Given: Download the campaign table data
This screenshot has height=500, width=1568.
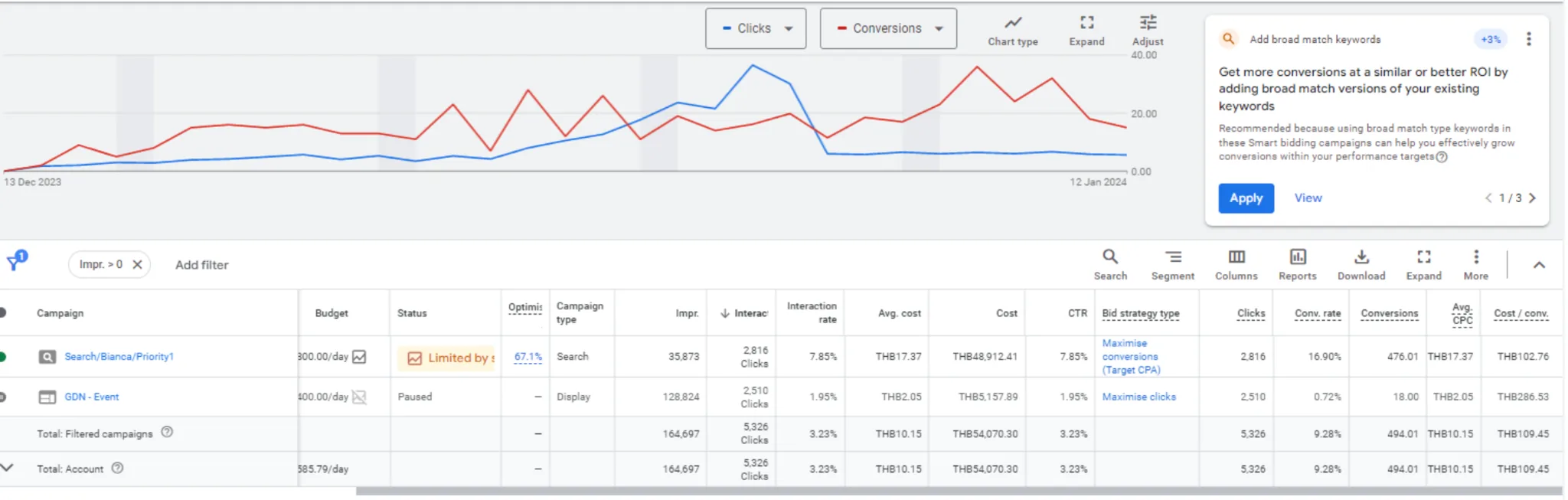Looking at the screenshot, I should pos(1361,265).
